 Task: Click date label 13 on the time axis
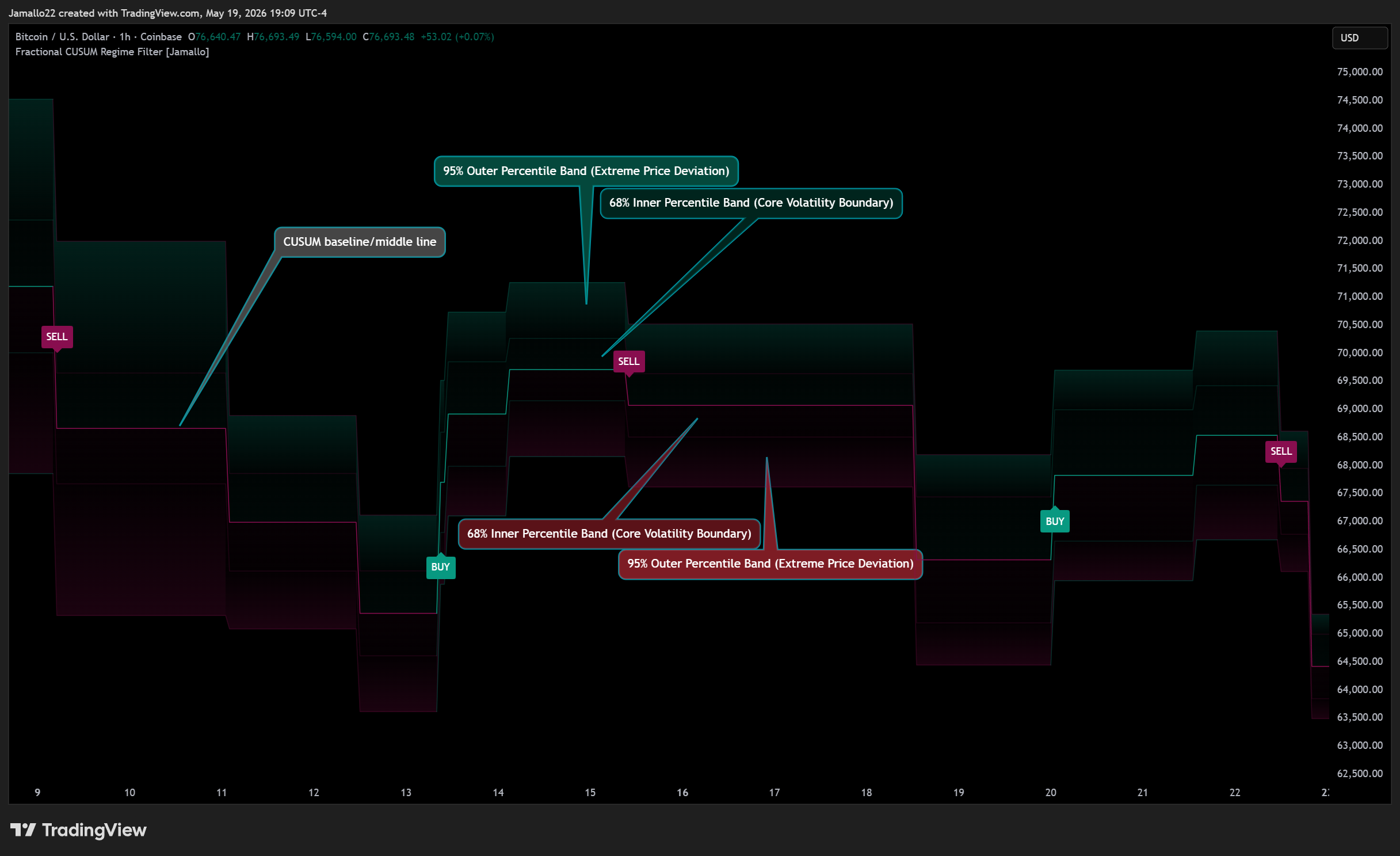click(406, 793)
